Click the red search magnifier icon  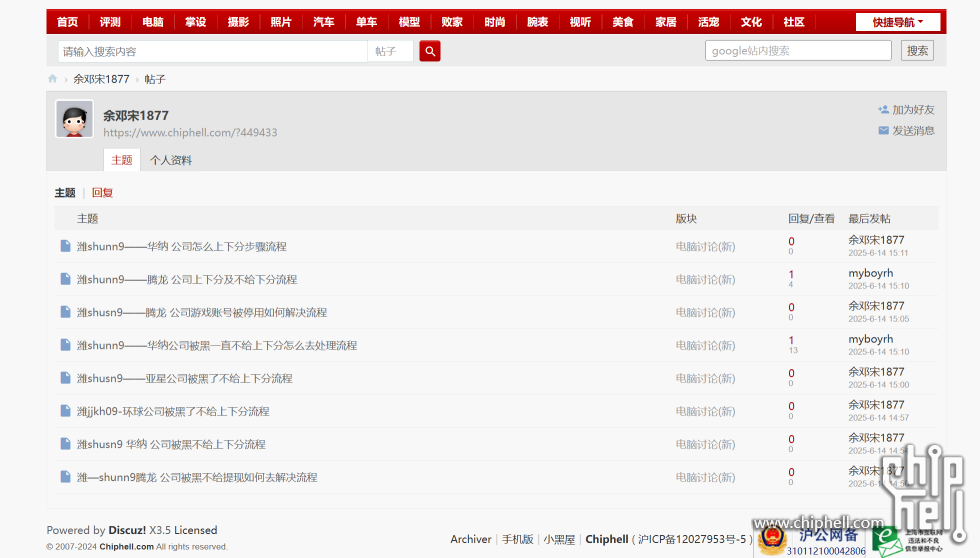click(429, 51)
